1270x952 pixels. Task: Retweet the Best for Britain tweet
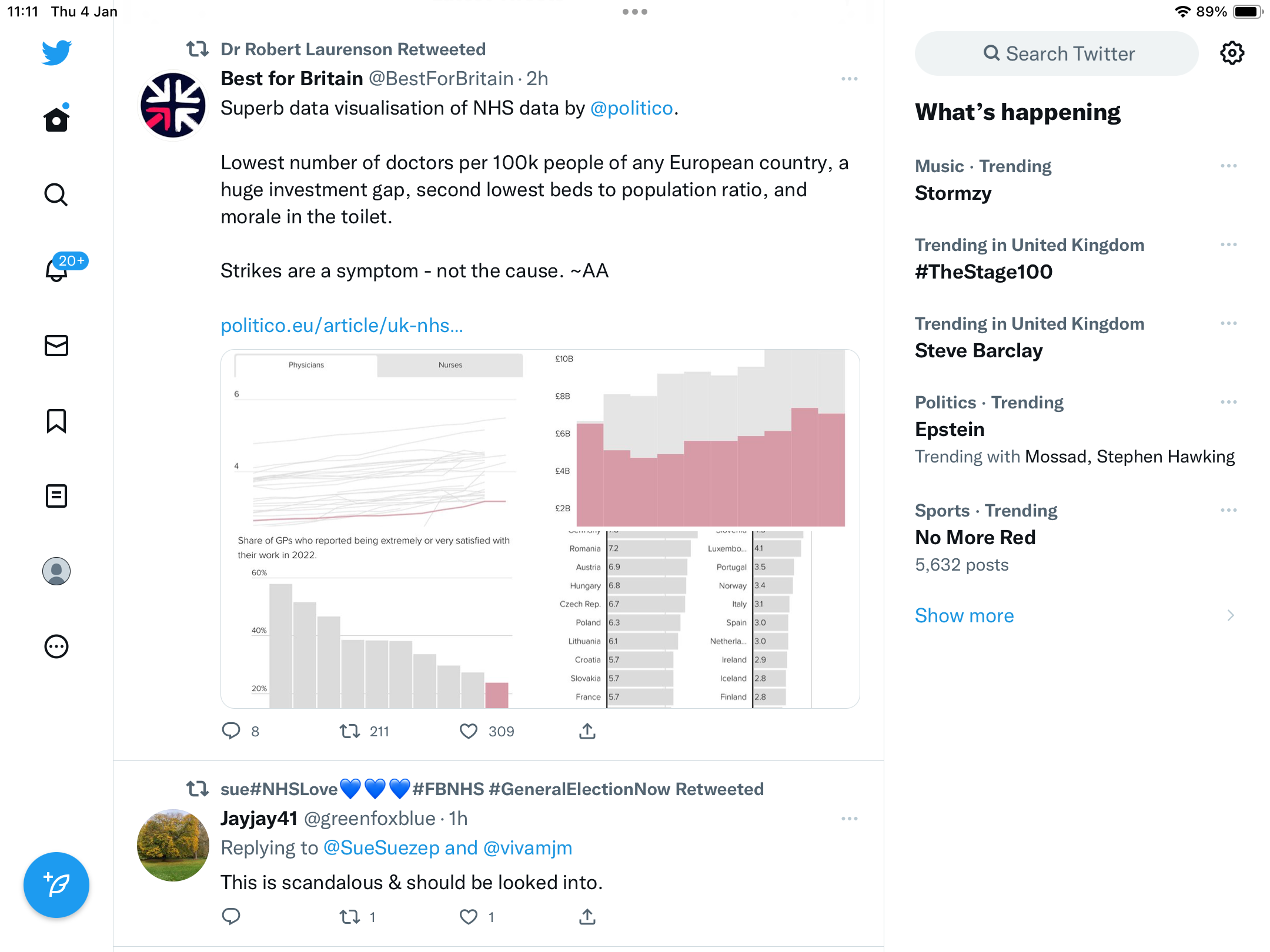click(x=350, y=731)
